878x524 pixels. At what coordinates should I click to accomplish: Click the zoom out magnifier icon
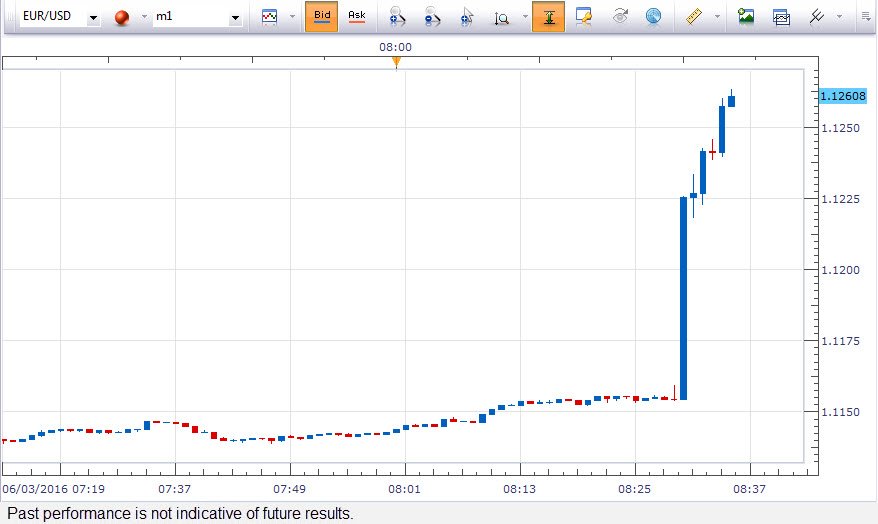[432, 17]
